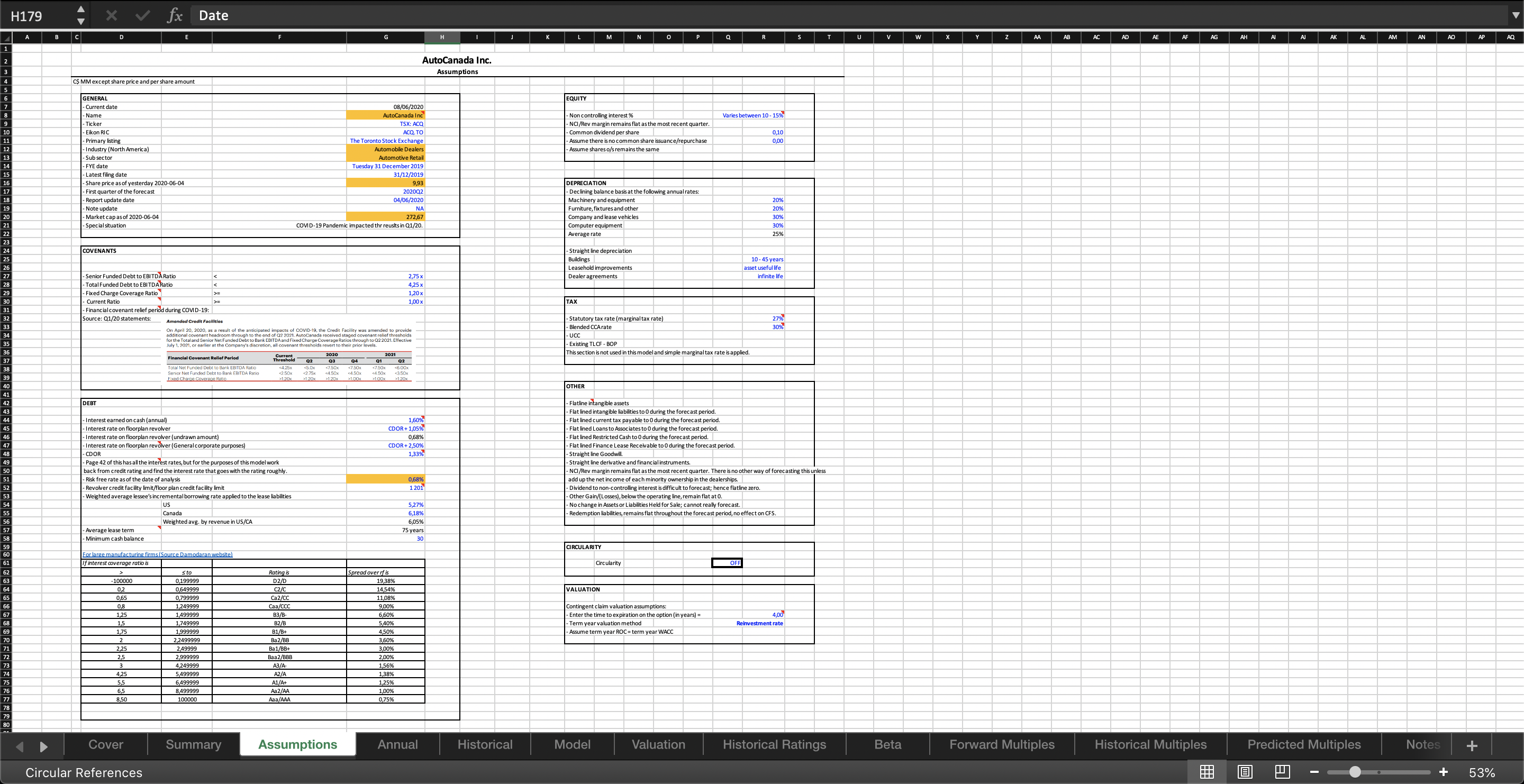Select column G header
Screen dimensions: 1524x784
tap(386, 37)
